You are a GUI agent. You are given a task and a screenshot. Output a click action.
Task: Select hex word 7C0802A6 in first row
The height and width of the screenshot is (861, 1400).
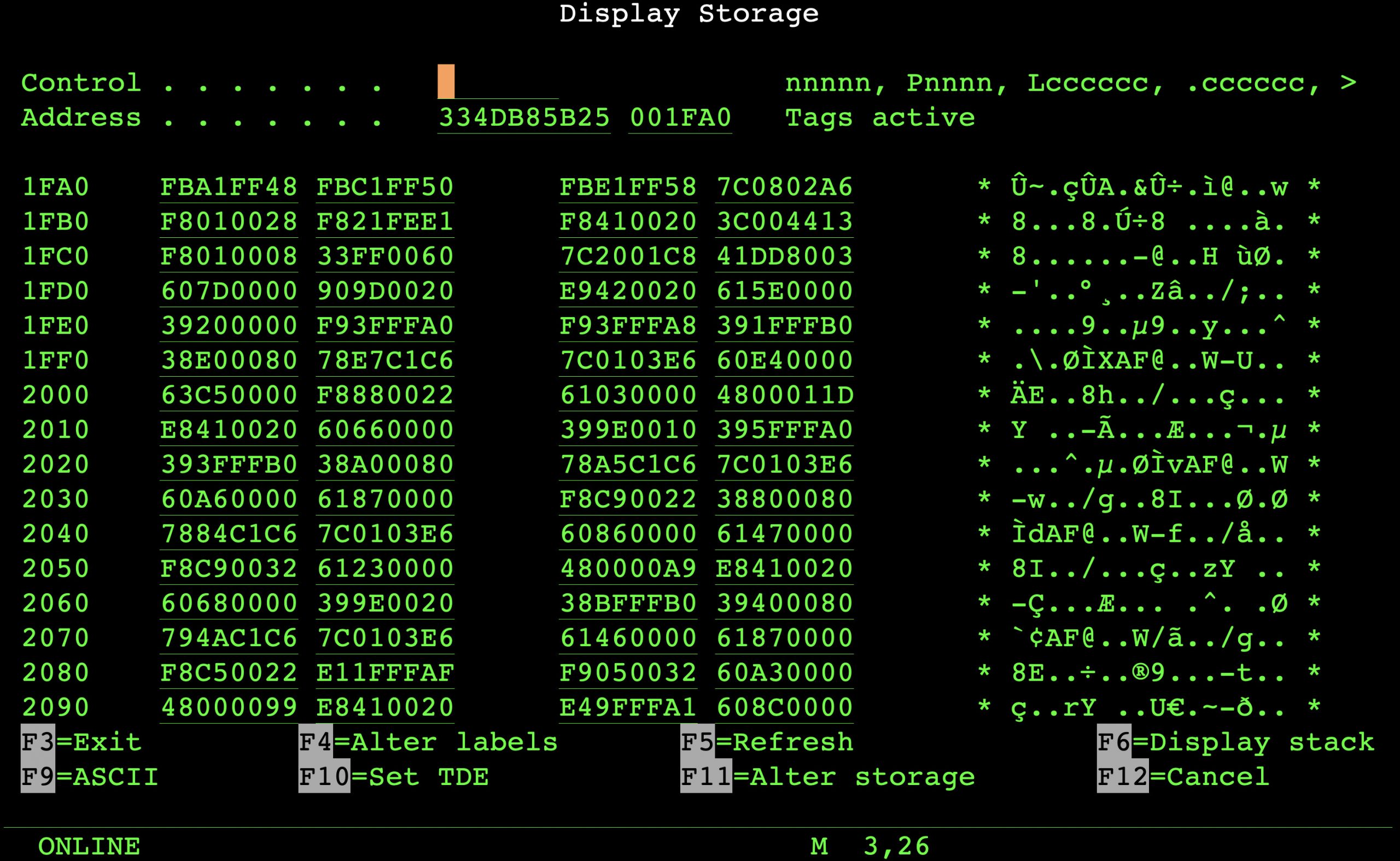[784, 188]
